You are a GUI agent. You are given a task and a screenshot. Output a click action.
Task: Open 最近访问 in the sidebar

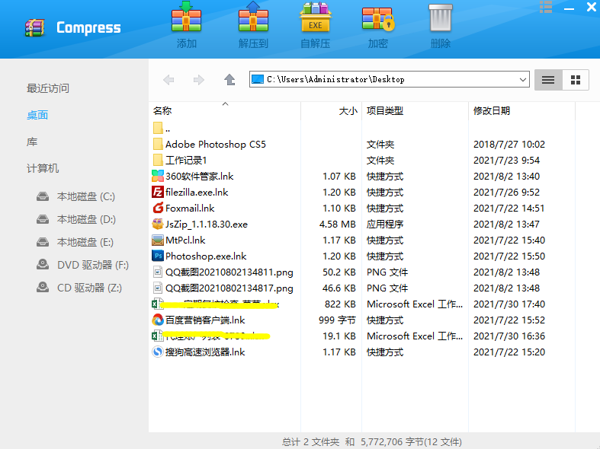[48, 88]
